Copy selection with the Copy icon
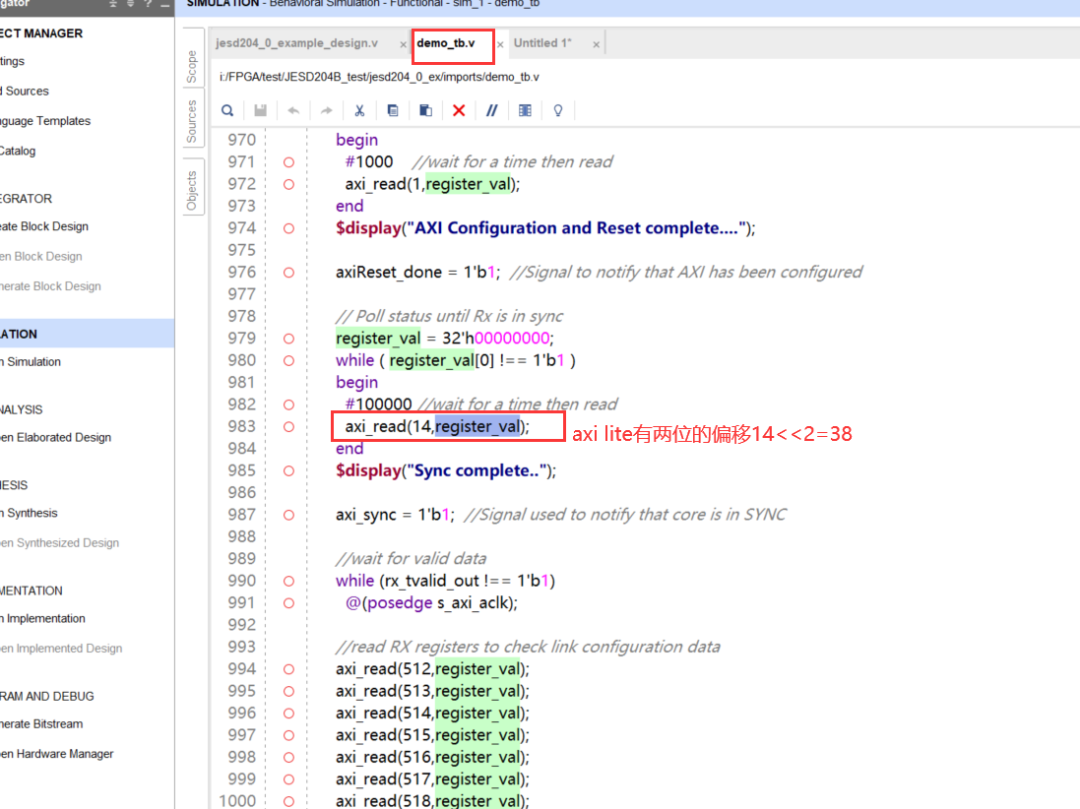The image size is (1080, 809). pyautogui.click(x=393, y=110)
